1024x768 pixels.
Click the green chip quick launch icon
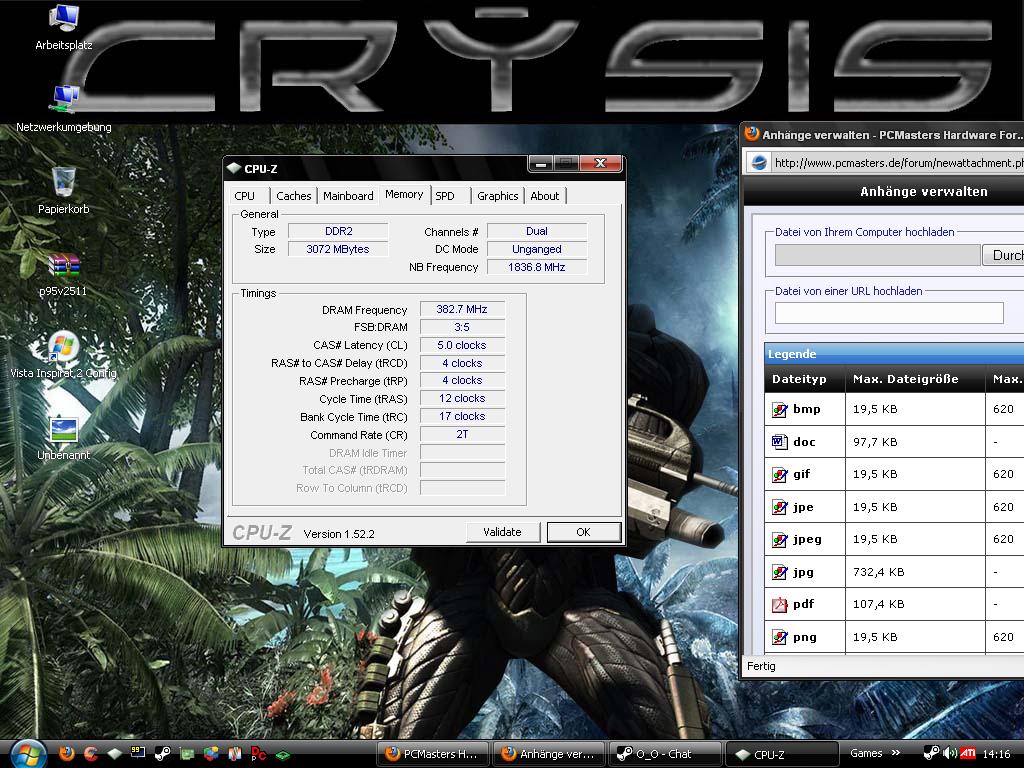pos(283,755)
